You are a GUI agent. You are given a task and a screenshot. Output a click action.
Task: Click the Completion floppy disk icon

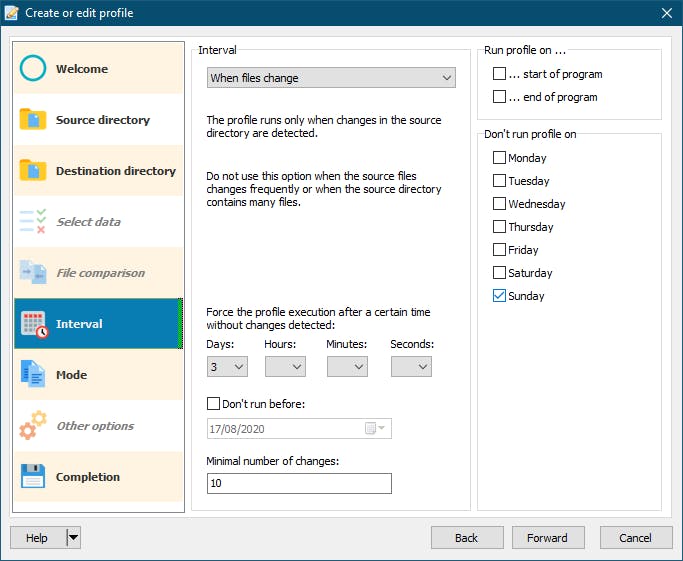click(33, 477)
